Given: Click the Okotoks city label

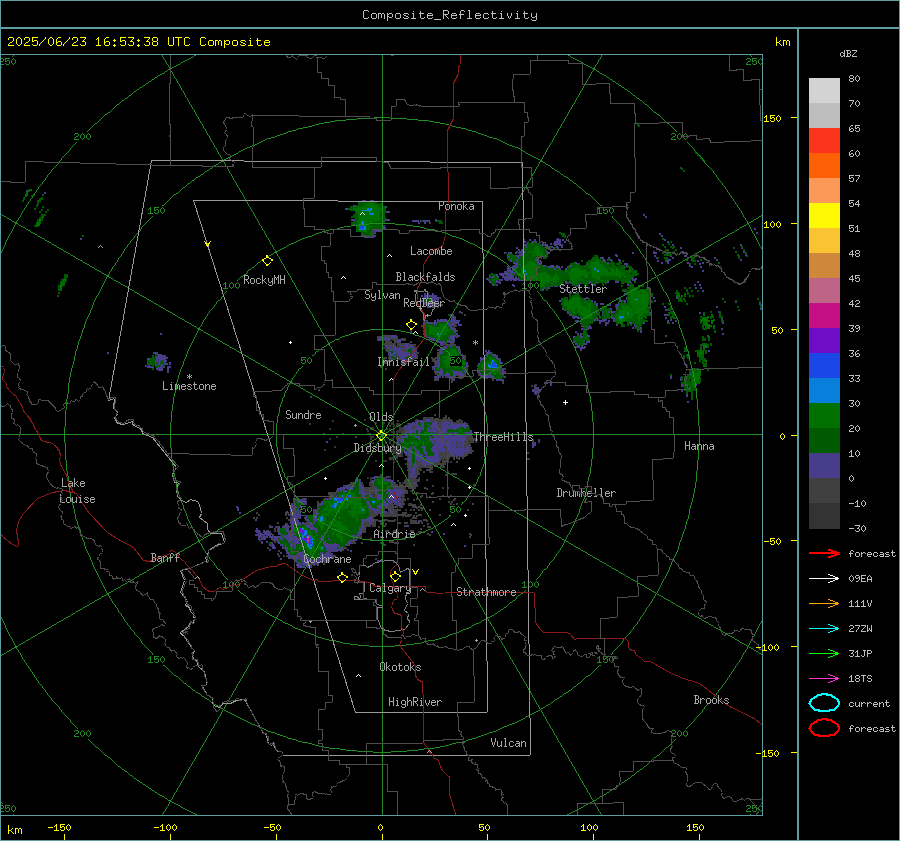Looking at the screenshot, I should pos(400,667).
